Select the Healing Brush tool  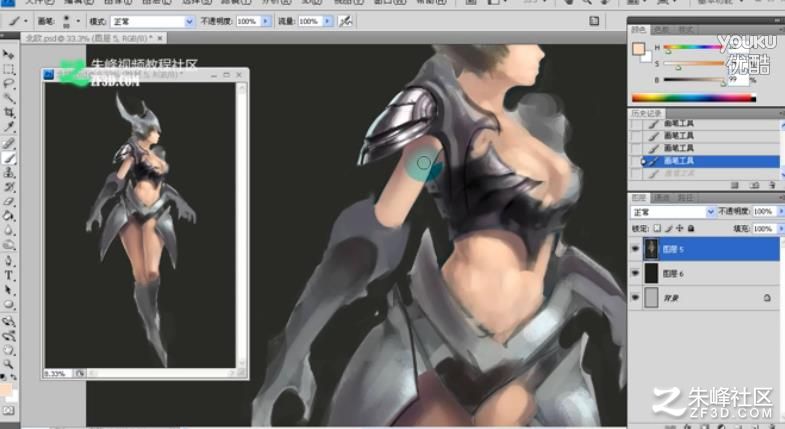point(8,144)
